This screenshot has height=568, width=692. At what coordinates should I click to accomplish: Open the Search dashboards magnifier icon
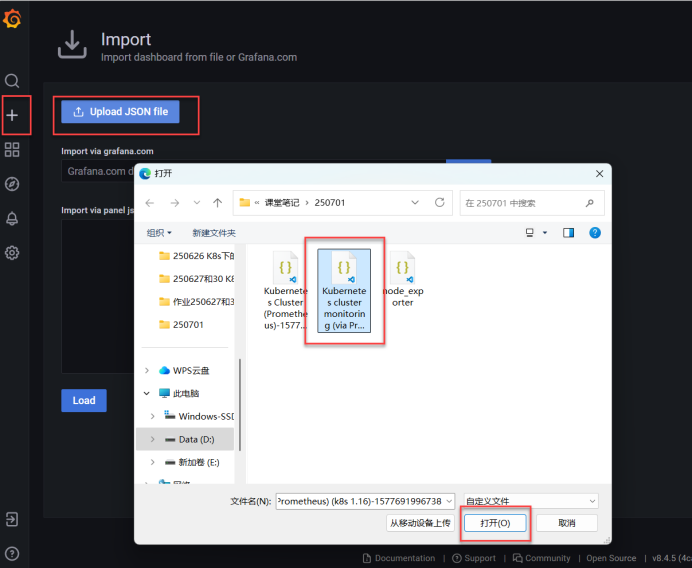point(12,81)
